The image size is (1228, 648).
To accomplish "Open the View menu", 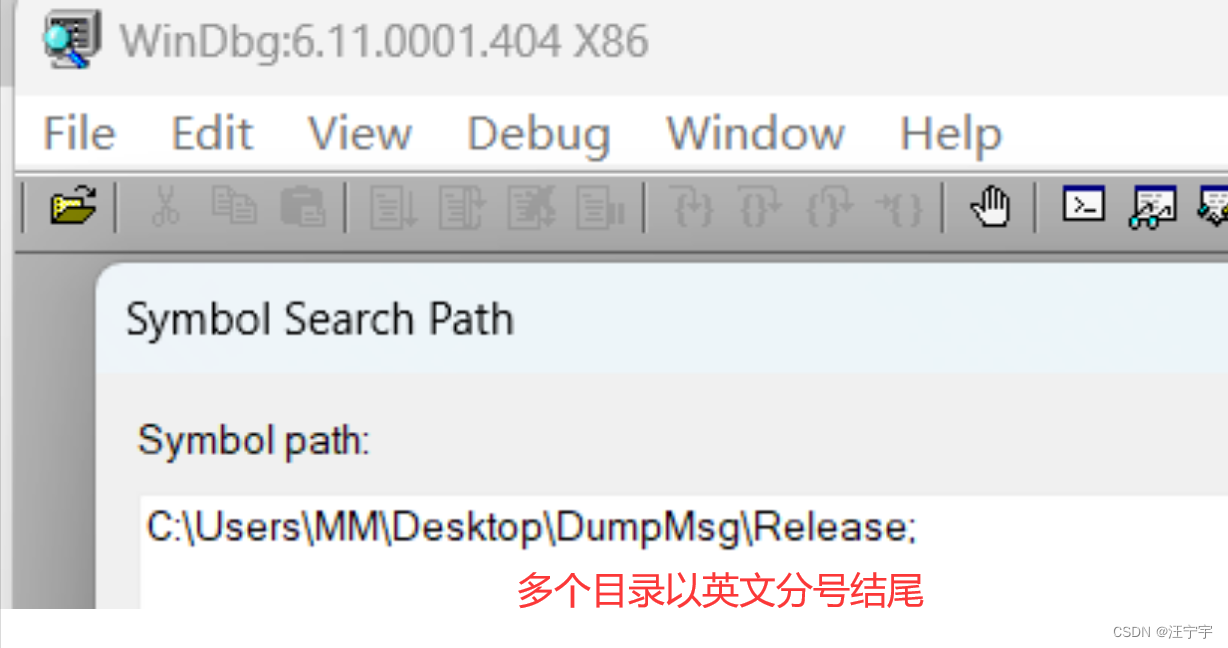I will point(360,133).
